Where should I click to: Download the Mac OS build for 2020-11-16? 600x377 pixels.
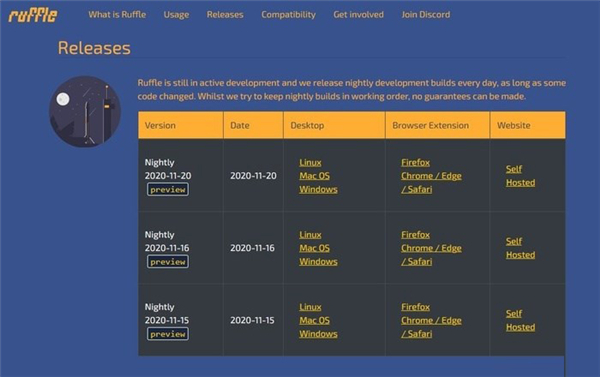point(315,248)
